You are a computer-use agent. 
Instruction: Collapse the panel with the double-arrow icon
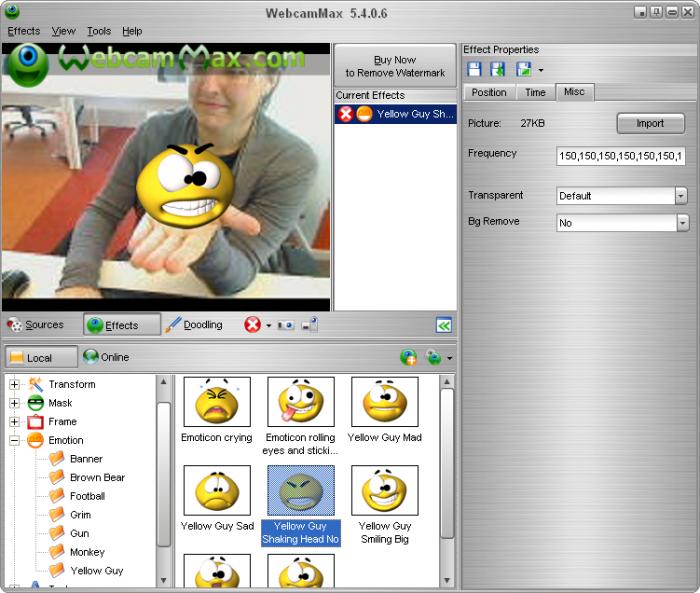coord(444,326)
